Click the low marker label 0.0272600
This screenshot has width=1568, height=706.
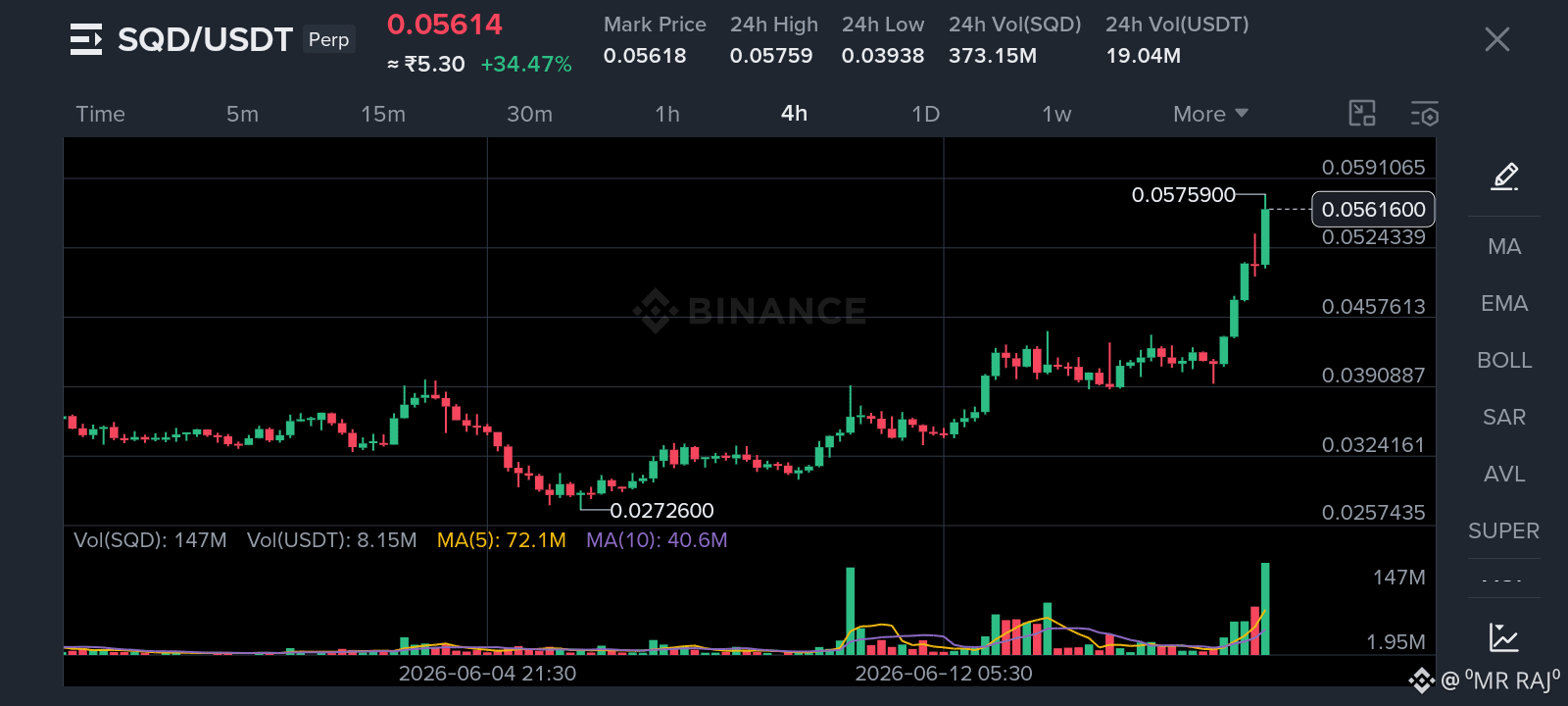[x=661, y=511]
